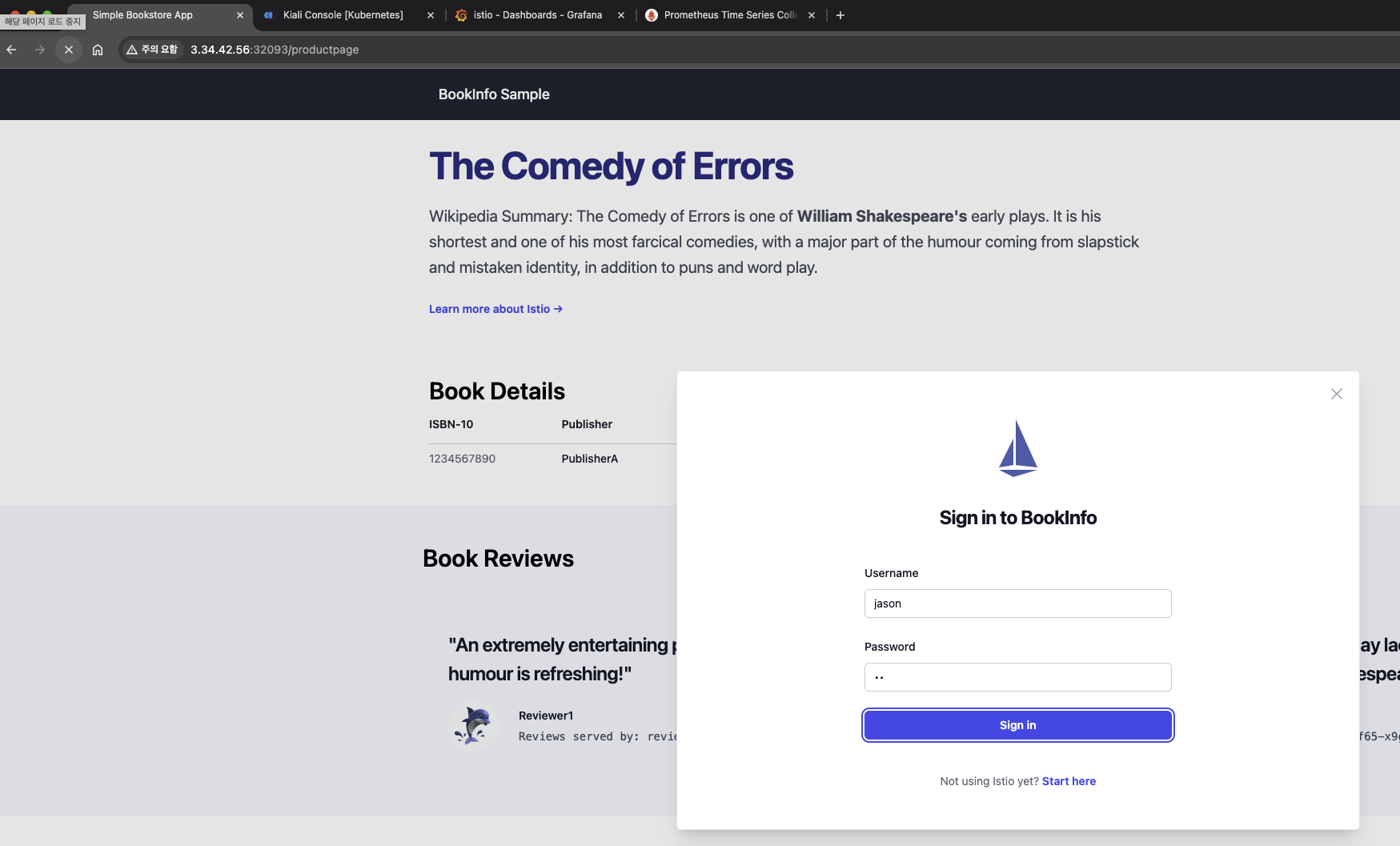Click the Sign in button
The image size is (1400, 846).
1018,725
